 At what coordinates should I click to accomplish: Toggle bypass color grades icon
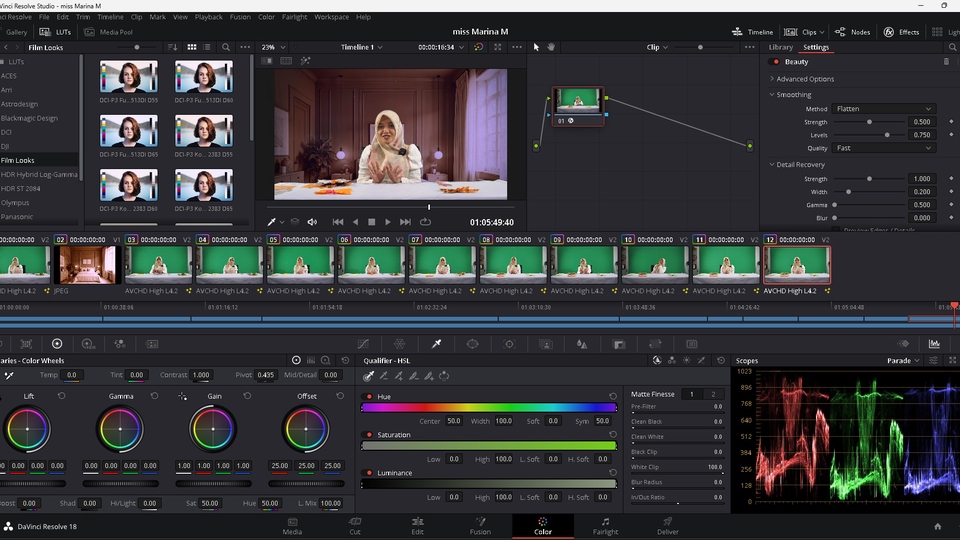[x=478, y=47]
